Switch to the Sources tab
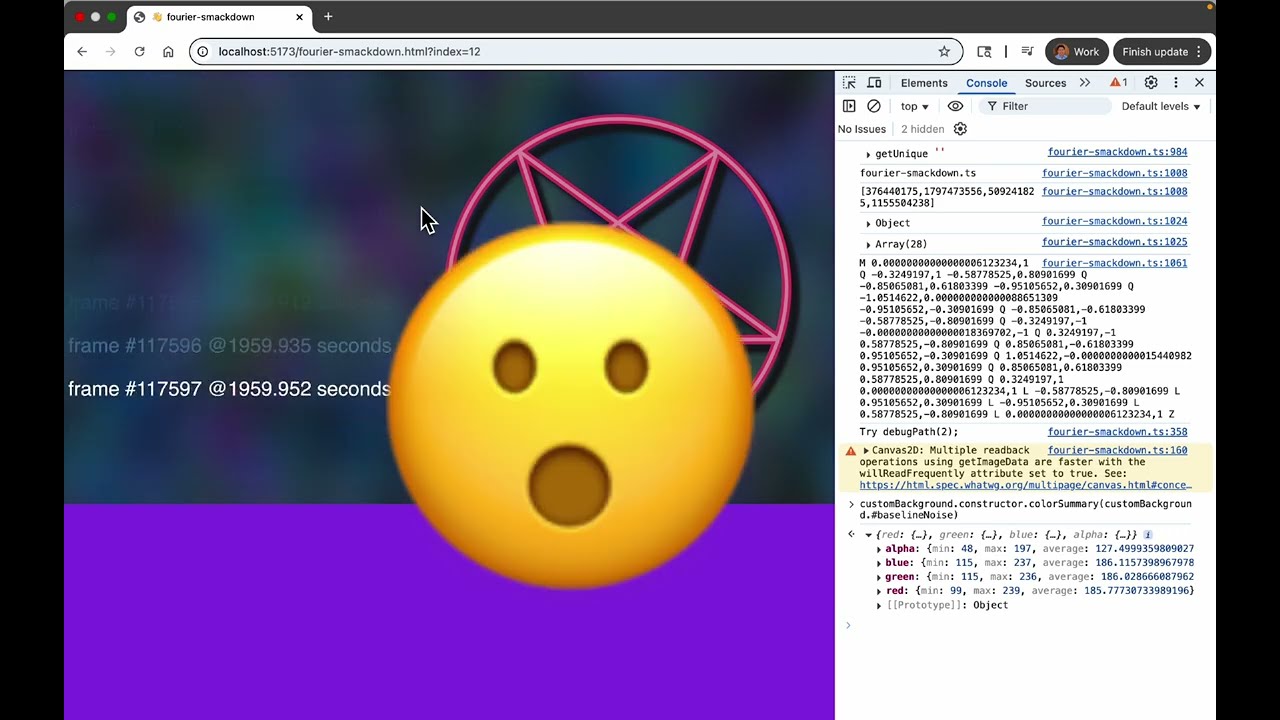The height and width of the screenshot is (720, 1280). coord(1045,83)
